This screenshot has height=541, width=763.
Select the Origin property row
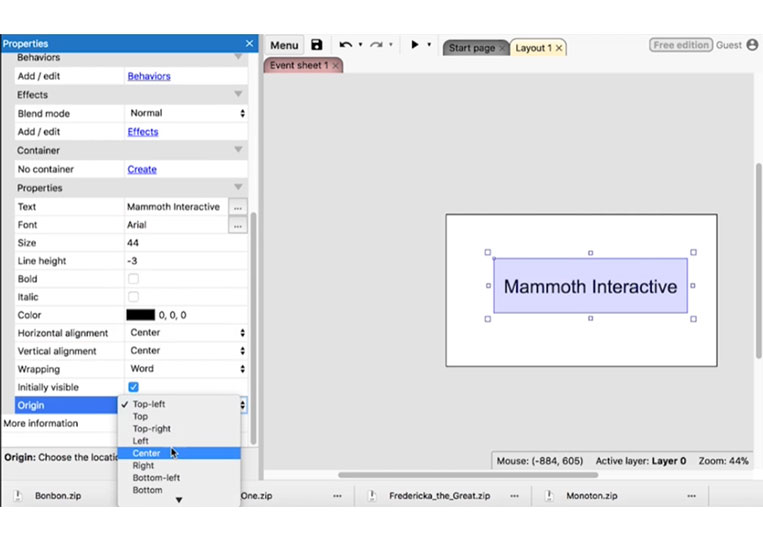click(x=66, y=405)
